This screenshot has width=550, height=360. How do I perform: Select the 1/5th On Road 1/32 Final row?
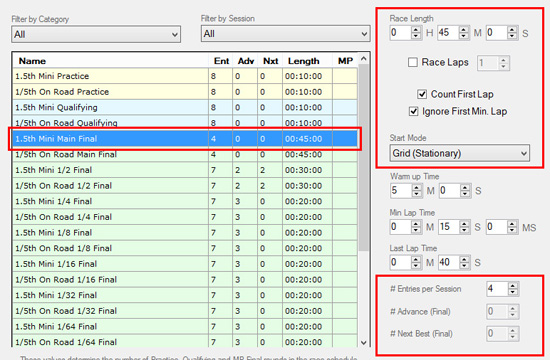point(185,311)
